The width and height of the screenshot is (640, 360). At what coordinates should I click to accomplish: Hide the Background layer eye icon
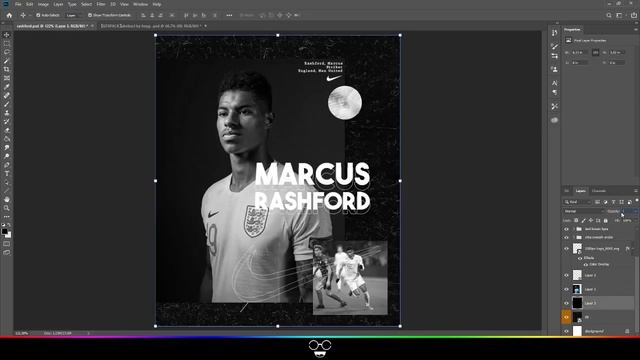tap(566, 331)
